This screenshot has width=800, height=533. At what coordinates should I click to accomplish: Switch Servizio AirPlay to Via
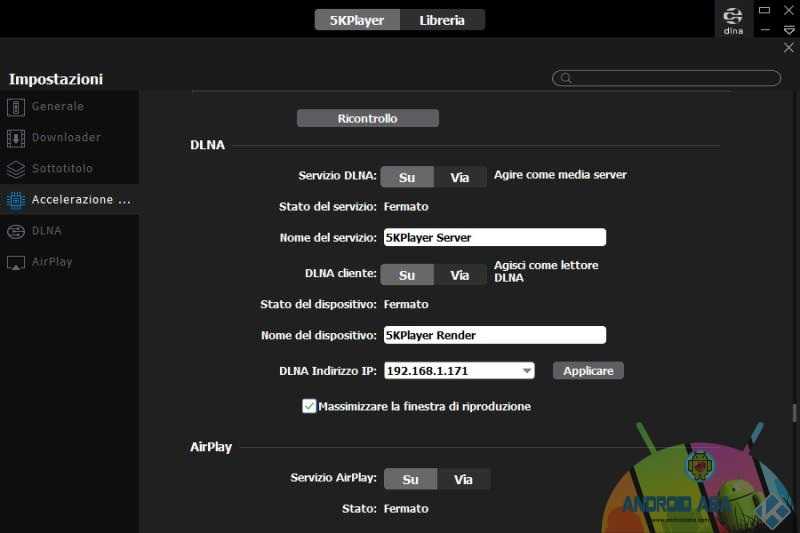463,479
